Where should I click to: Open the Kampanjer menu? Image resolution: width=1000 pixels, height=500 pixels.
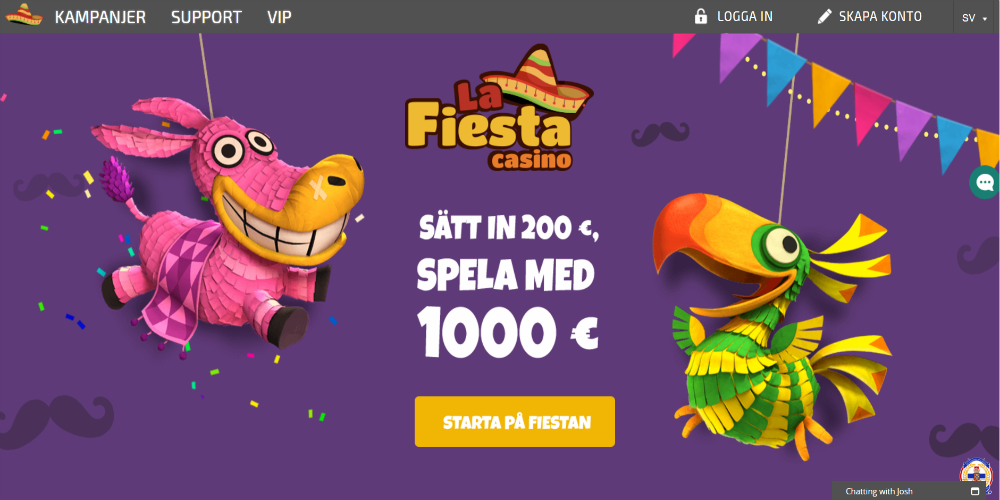100,17
